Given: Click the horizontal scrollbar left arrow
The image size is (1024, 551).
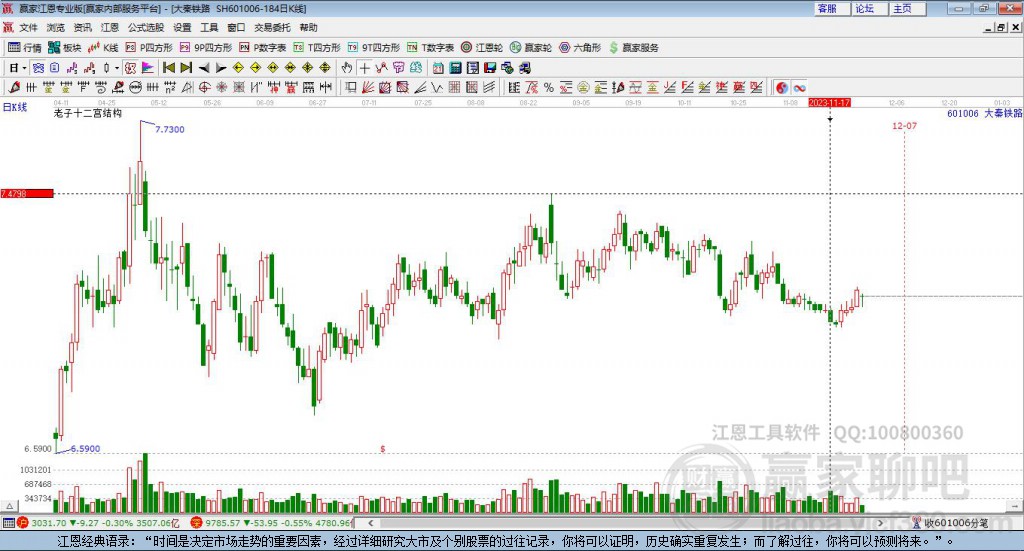Looking at the screenshot, I should [x=370, y=522].
